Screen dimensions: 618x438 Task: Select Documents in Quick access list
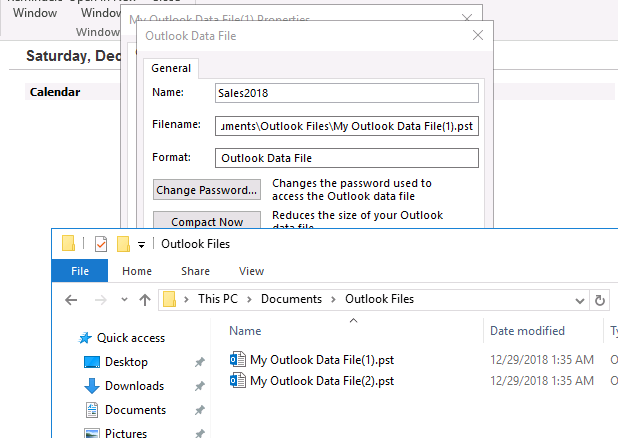click(x=135, y=410)
